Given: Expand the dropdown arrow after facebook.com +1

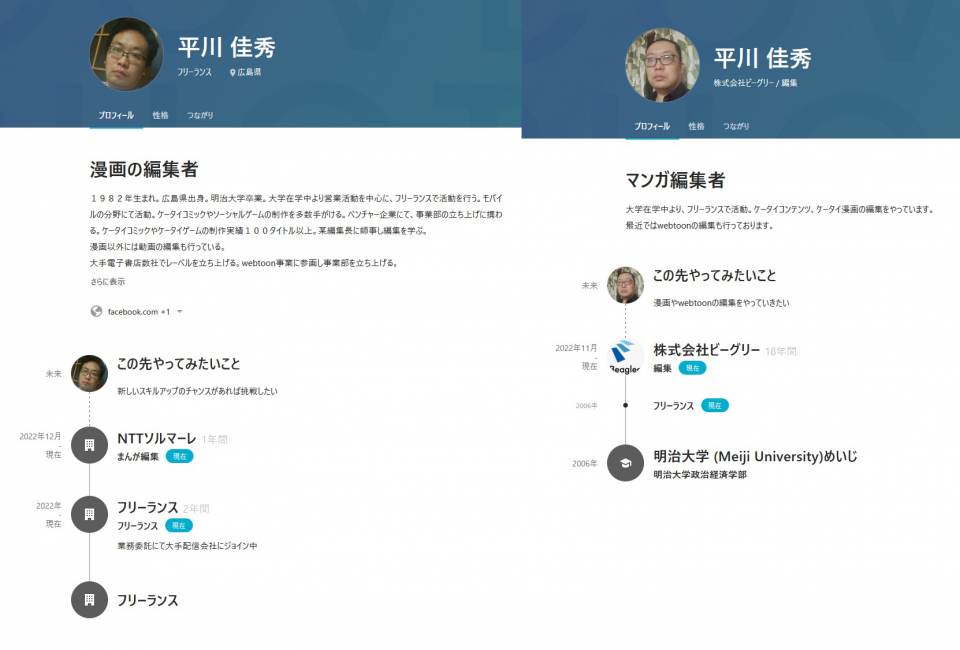Looking at the screenshot, I should click(x=179, y=312).
